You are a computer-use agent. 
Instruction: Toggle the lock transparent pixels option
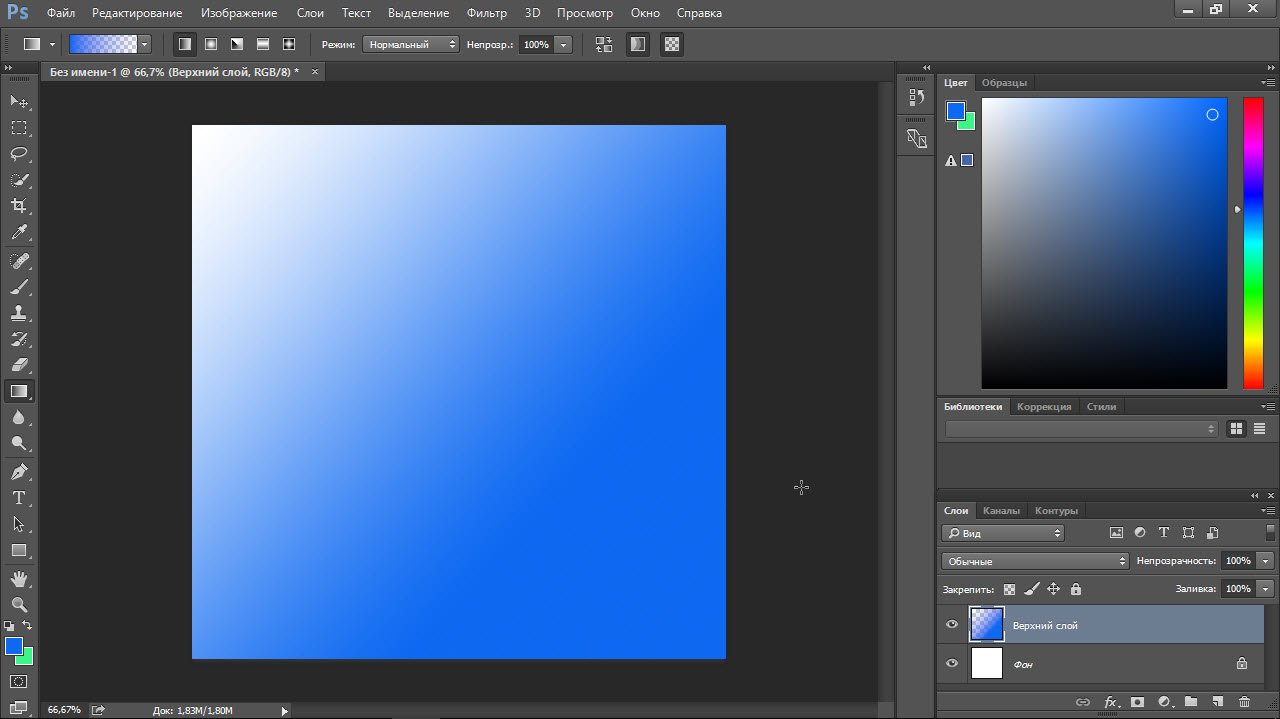[x=1009, y=589]
